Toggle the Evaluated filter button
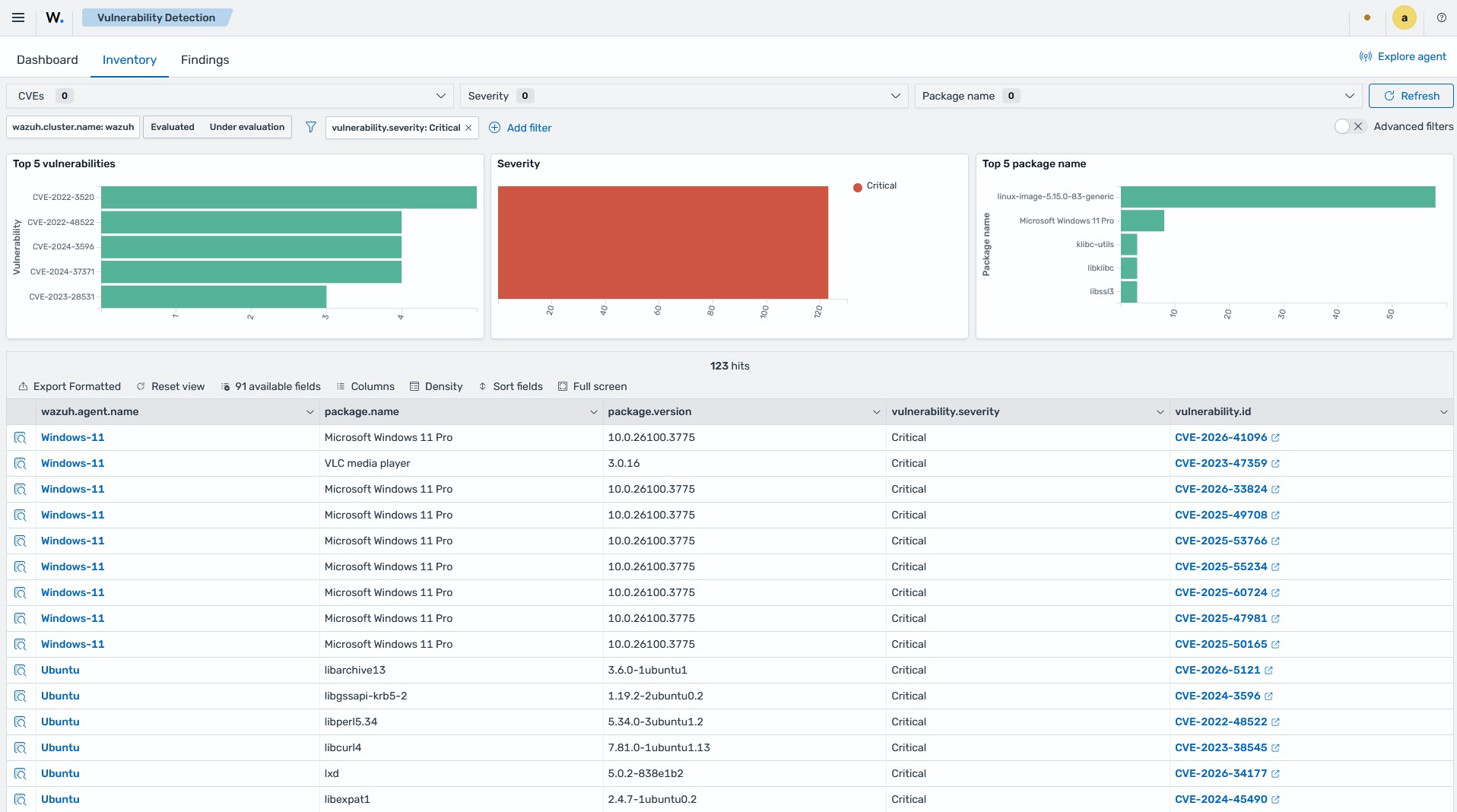The height and width of the screenshot is (812, 1457). coord(173,127)
